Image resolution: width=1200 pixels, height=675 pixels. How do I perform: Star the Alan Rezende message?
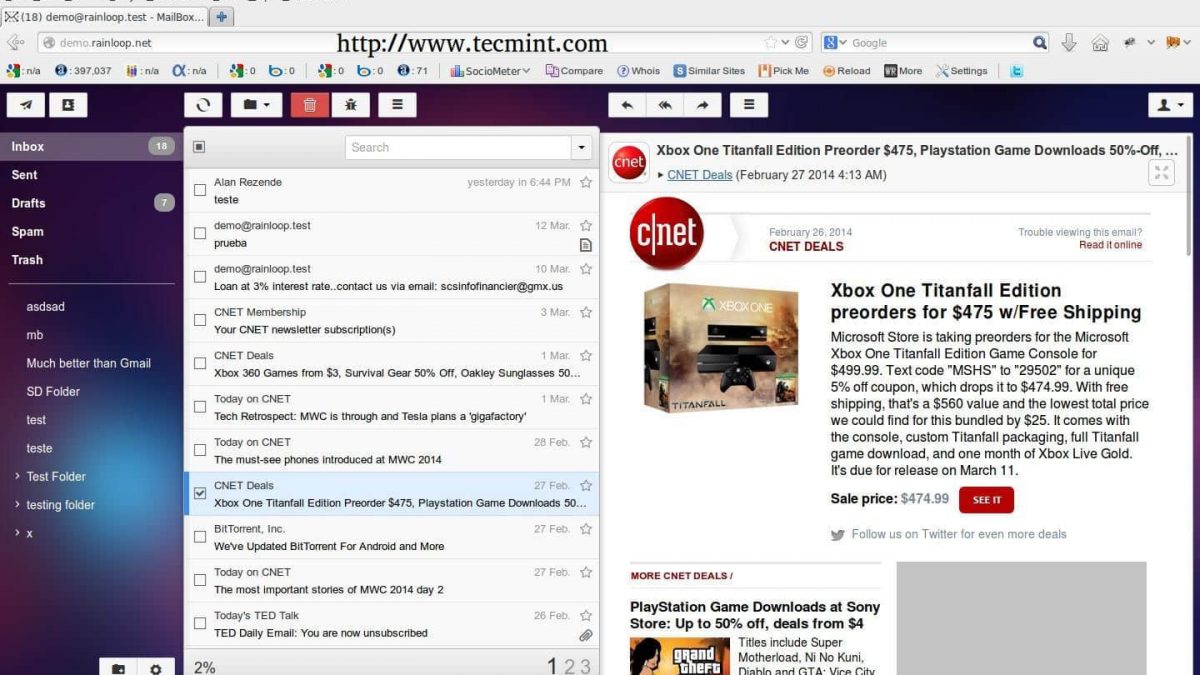[586, 182]
